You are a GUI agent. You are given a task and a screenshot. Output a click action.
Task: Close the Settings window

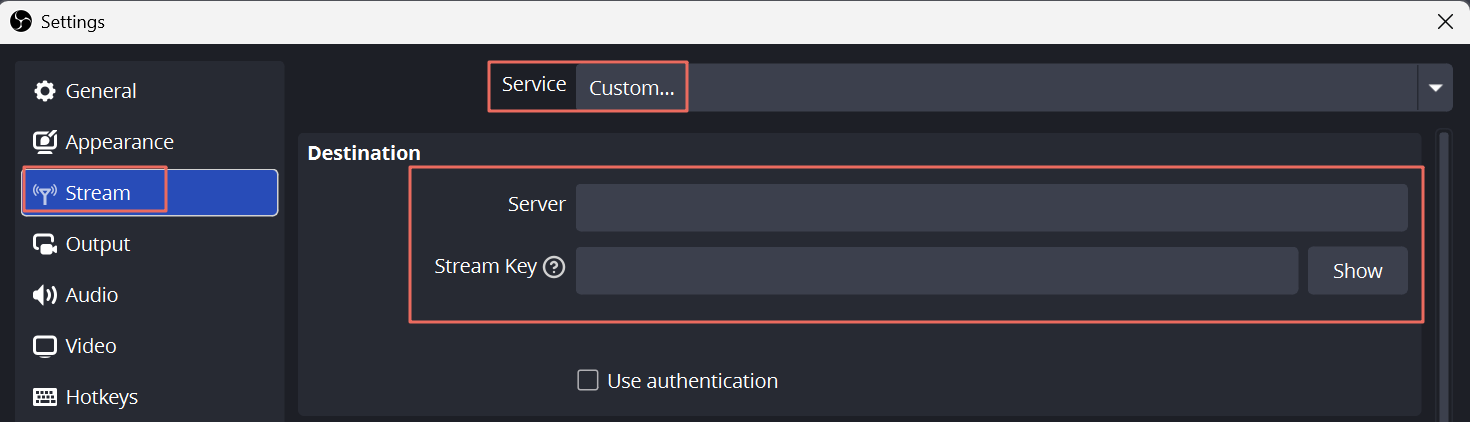[x=1445, y=21]
